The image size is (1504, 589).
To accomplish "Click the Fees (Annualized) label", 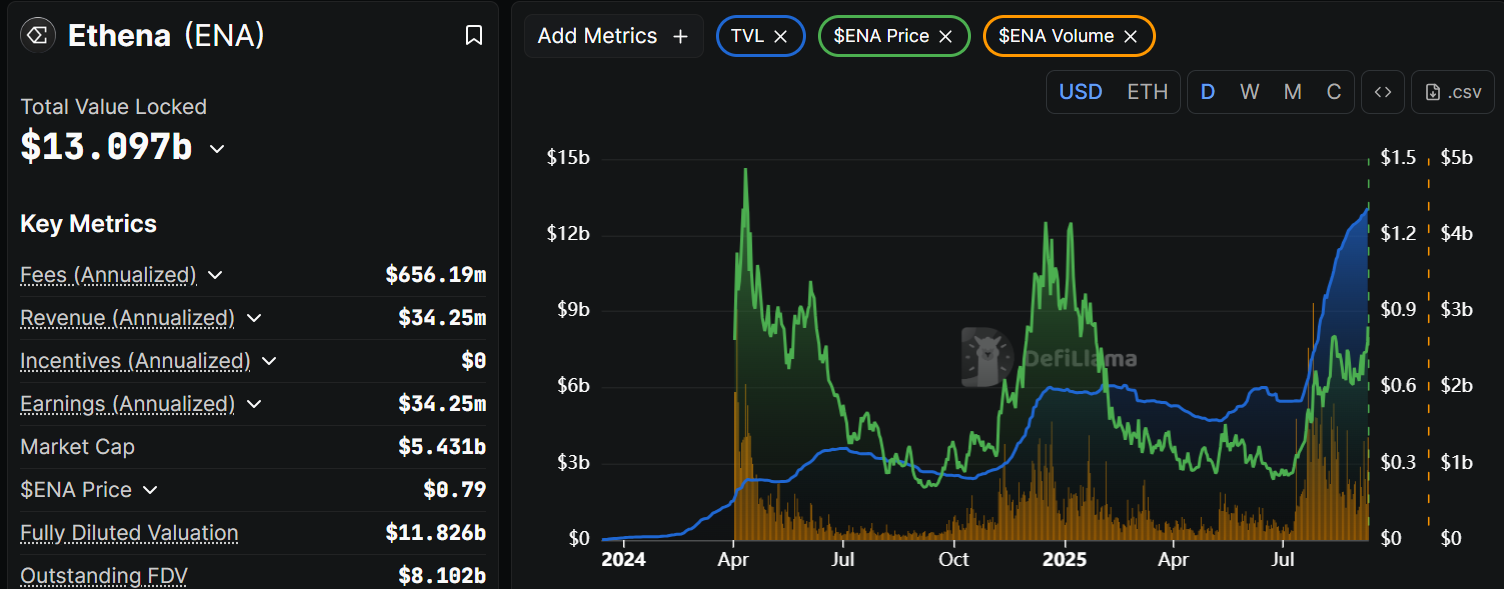I will coord(108,275).
